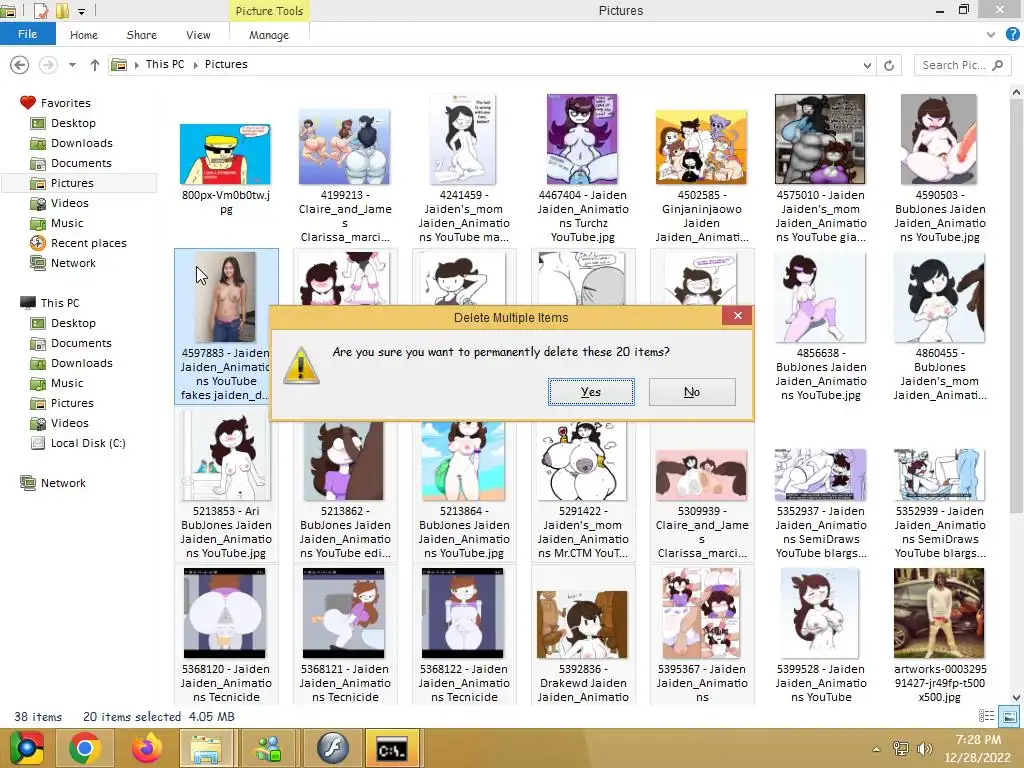1024x768 pixels.
Task: Click the vertical scrollbar thumb
Action: click(x=1016, y=306)
